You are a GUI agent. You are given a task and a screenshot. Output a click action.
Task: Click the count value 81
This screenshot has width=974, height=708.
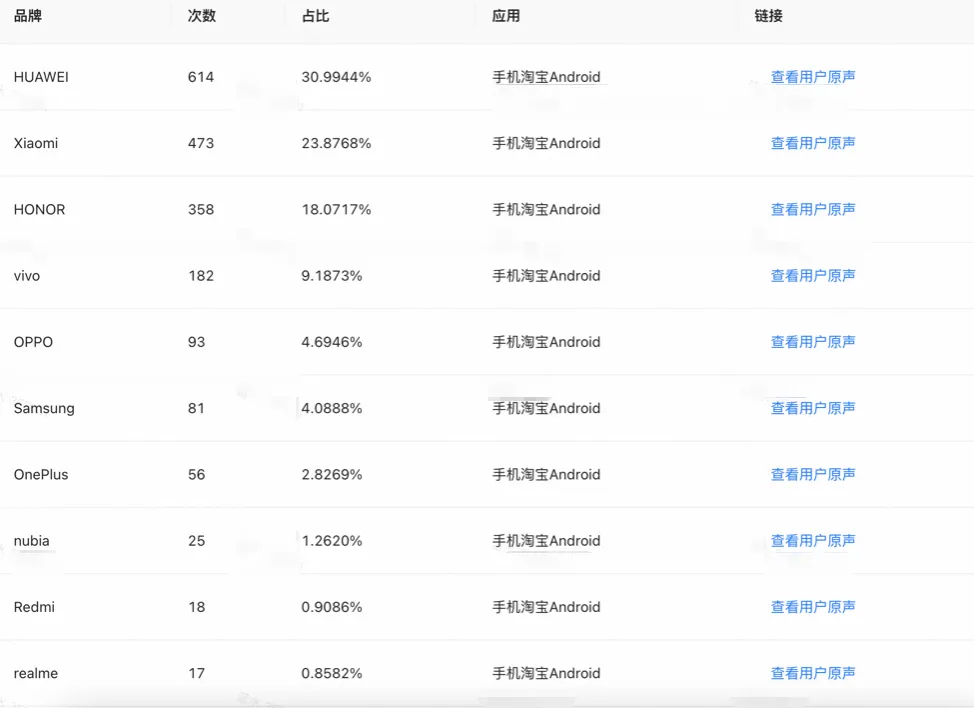[196, 408]
